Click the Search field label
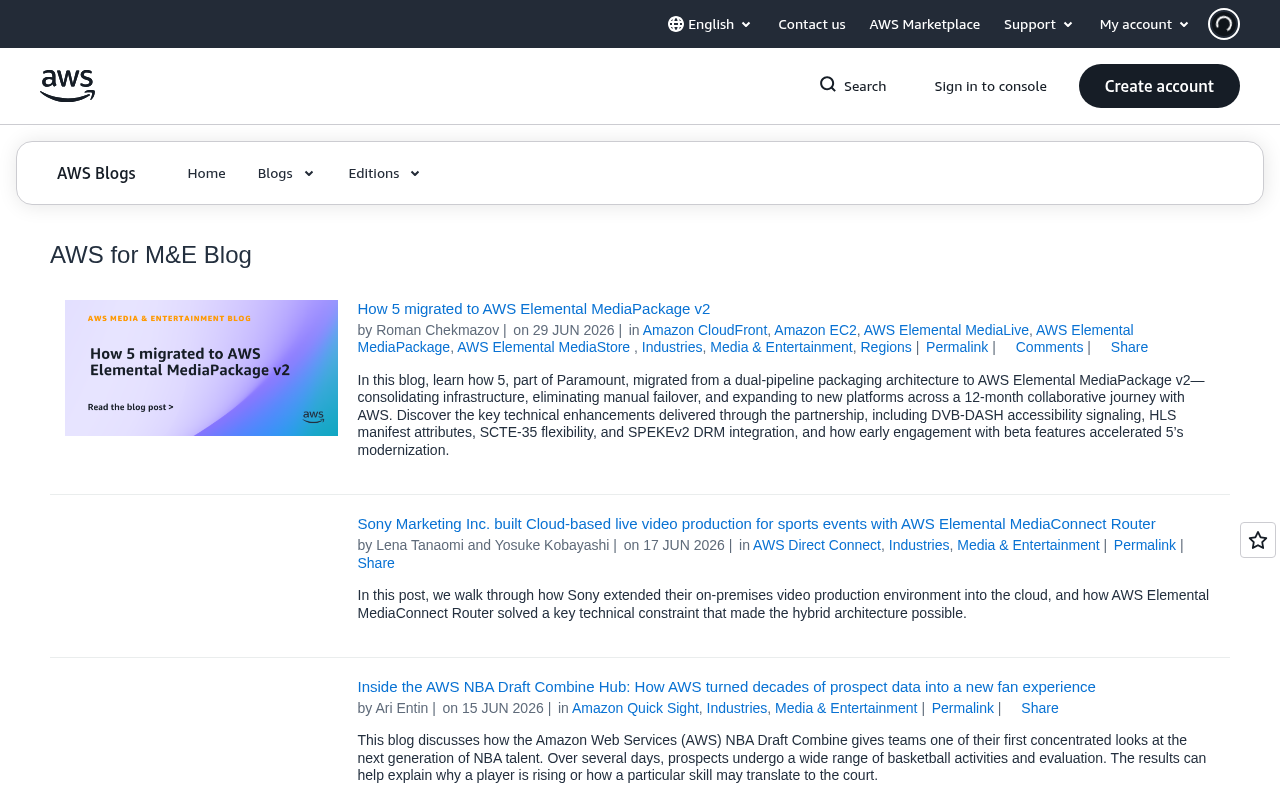The image size is (1280, 800). 865,86
